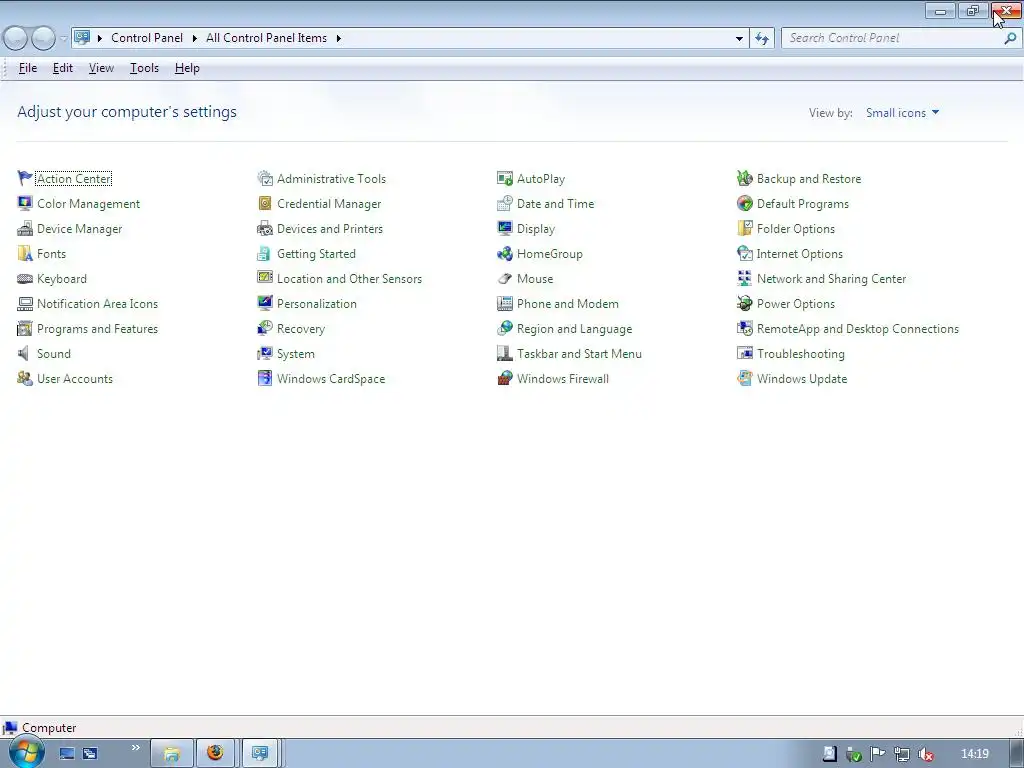Viewport: 1024px width, 768px height.
Task: Open the HomeGroup icon
Action: click(505, 253)
